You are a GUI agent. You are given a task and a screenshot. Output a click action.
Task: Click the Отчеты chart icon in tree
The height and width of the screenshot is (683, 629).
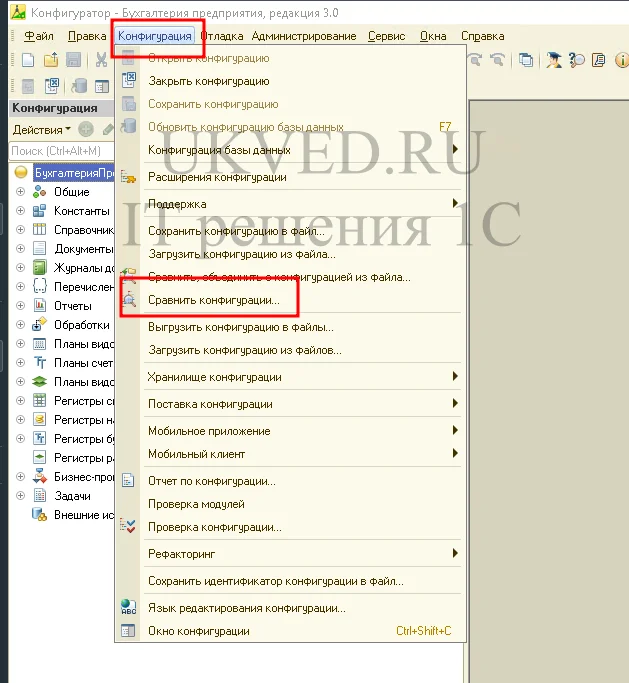coord(40,306)
